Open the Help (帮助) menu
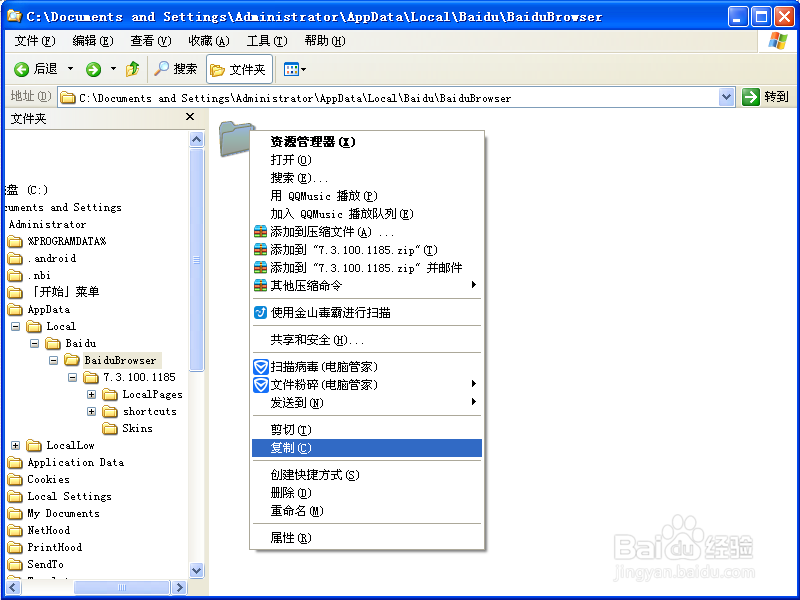 (324, 41)
